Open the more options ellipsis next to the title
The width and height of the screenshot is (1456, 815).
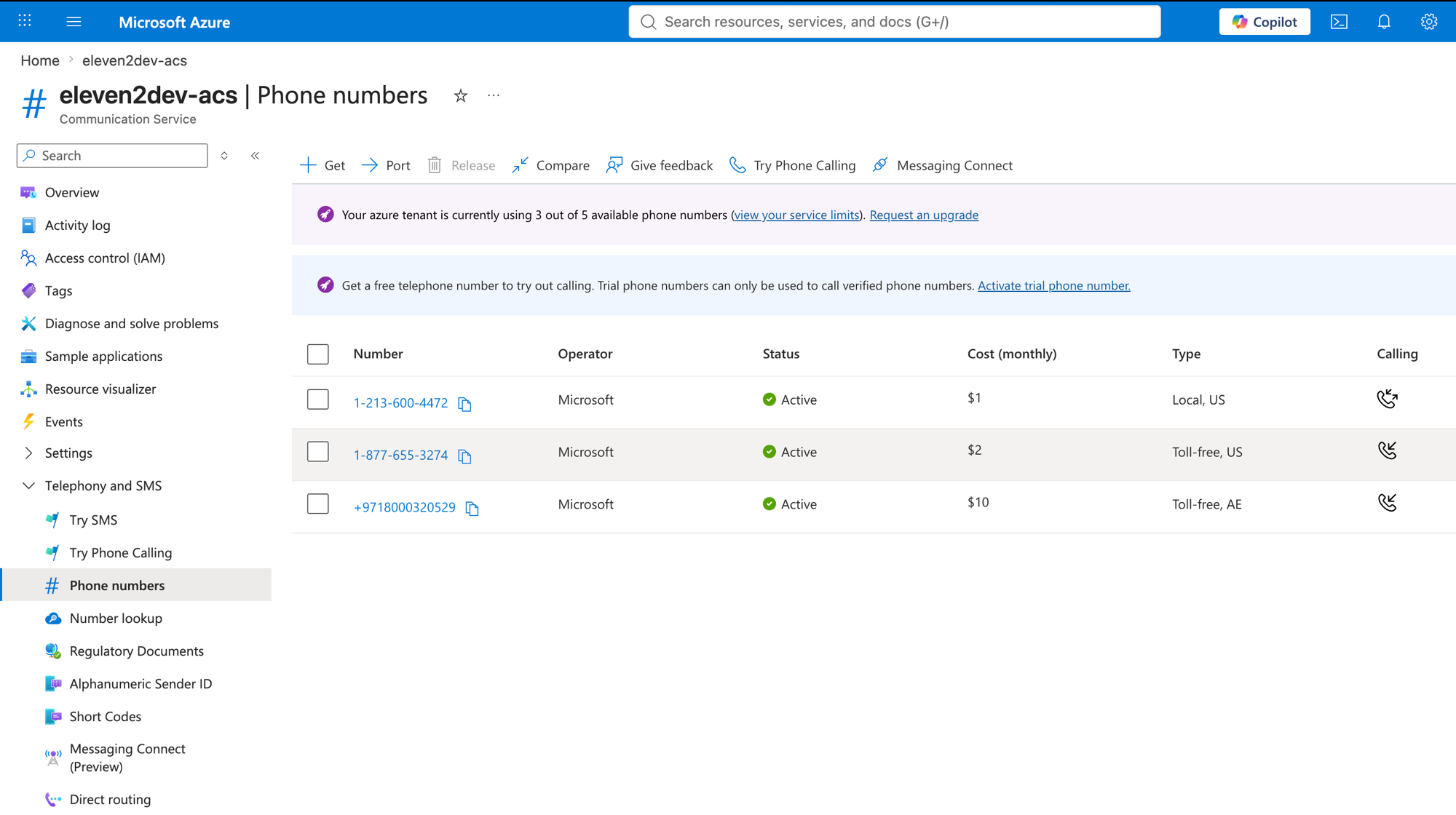[494, 95]
